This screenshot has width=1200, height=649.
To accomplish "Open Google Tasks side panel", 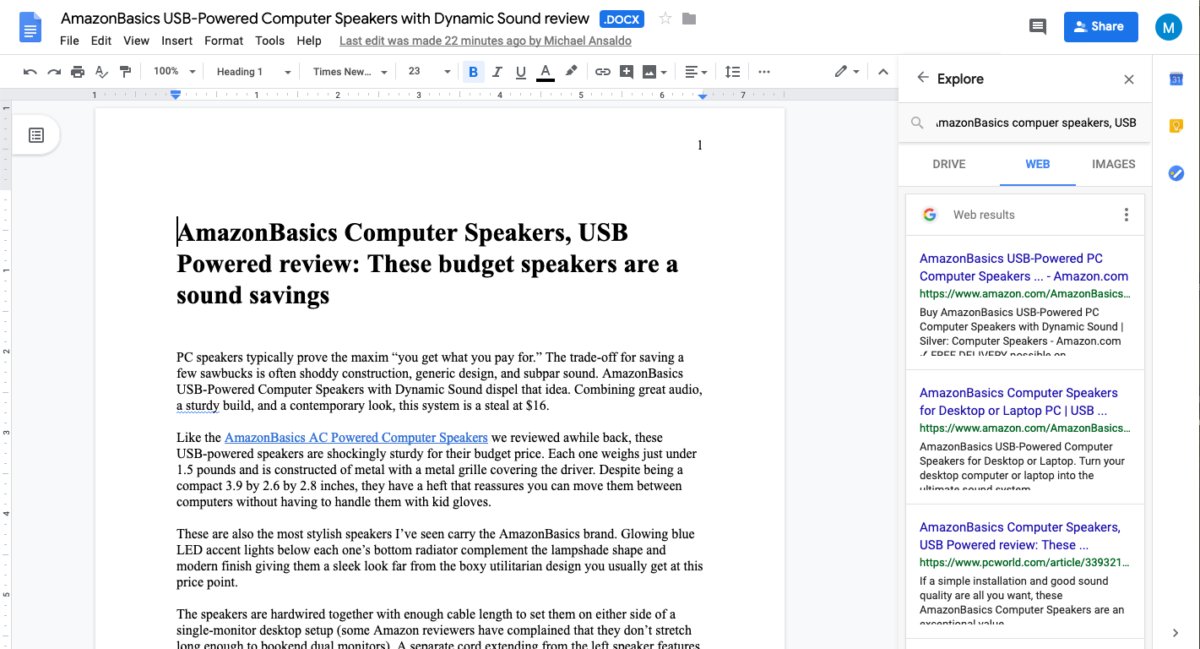I will (x=1176, y=173).
